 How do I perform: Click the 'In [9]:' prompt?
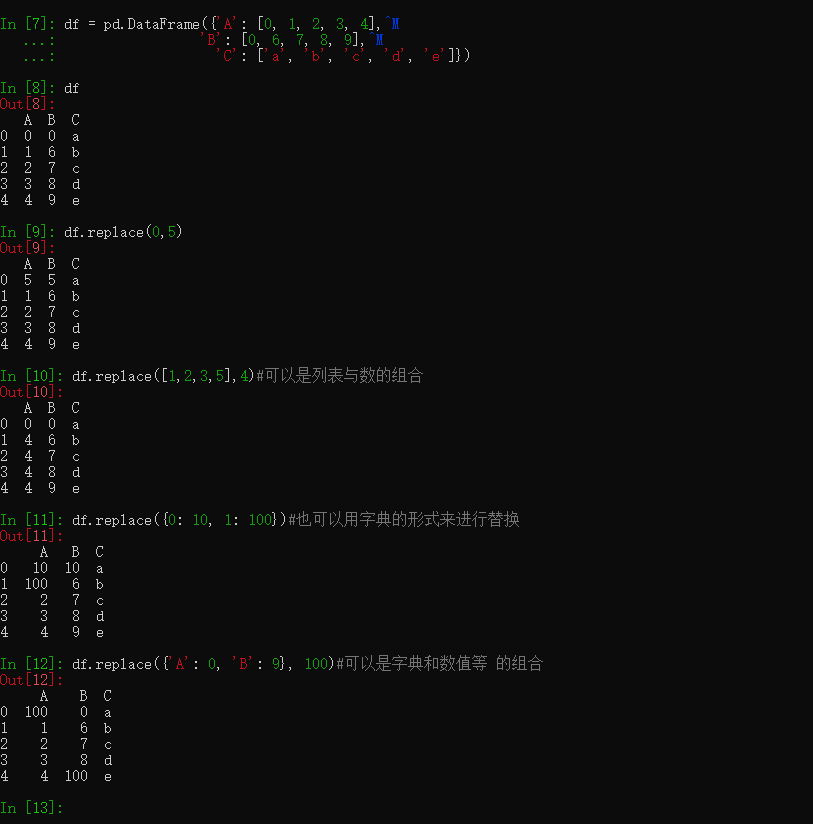27,232
